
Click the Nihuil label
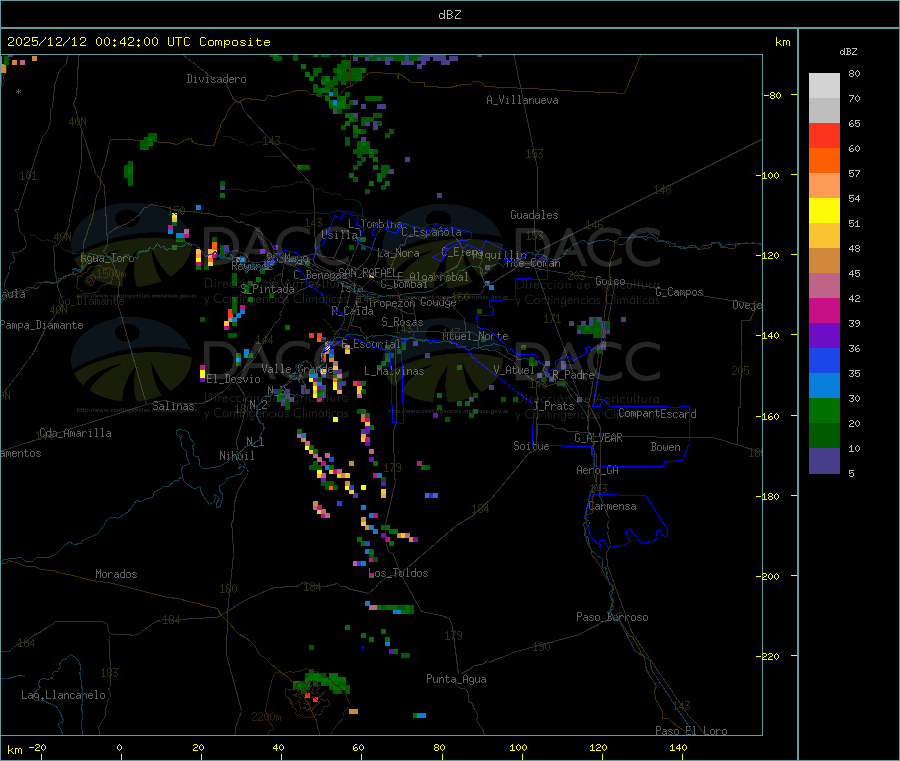click(x=237, y=456)
